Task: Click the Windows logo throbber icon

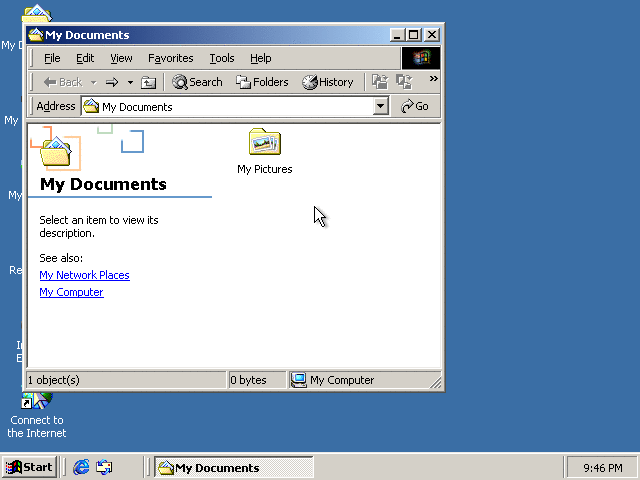Action: tap(421, 58)
